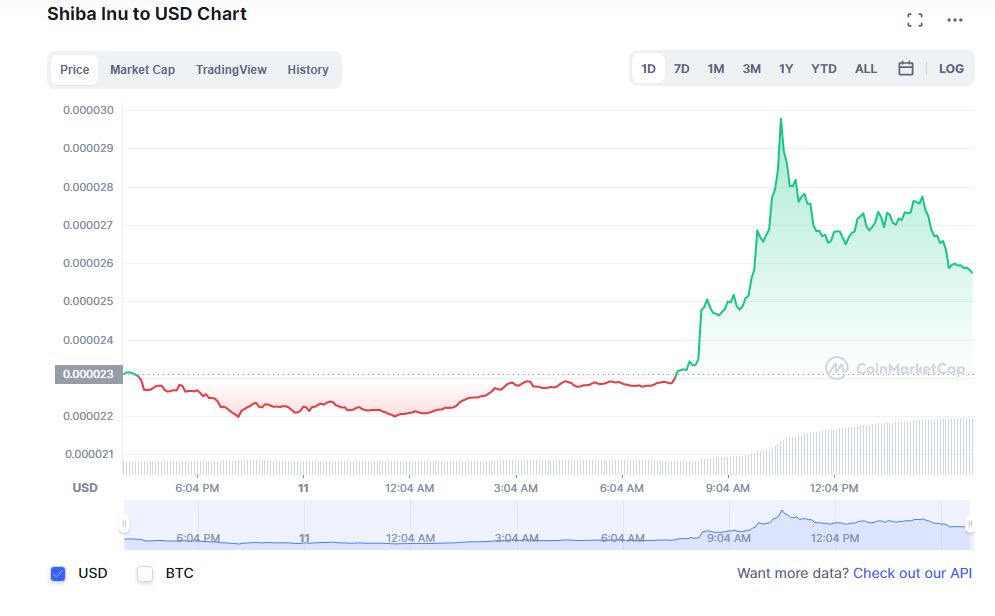
Task: Click the 6:04 PM main axis label
Action: [197, 488]
